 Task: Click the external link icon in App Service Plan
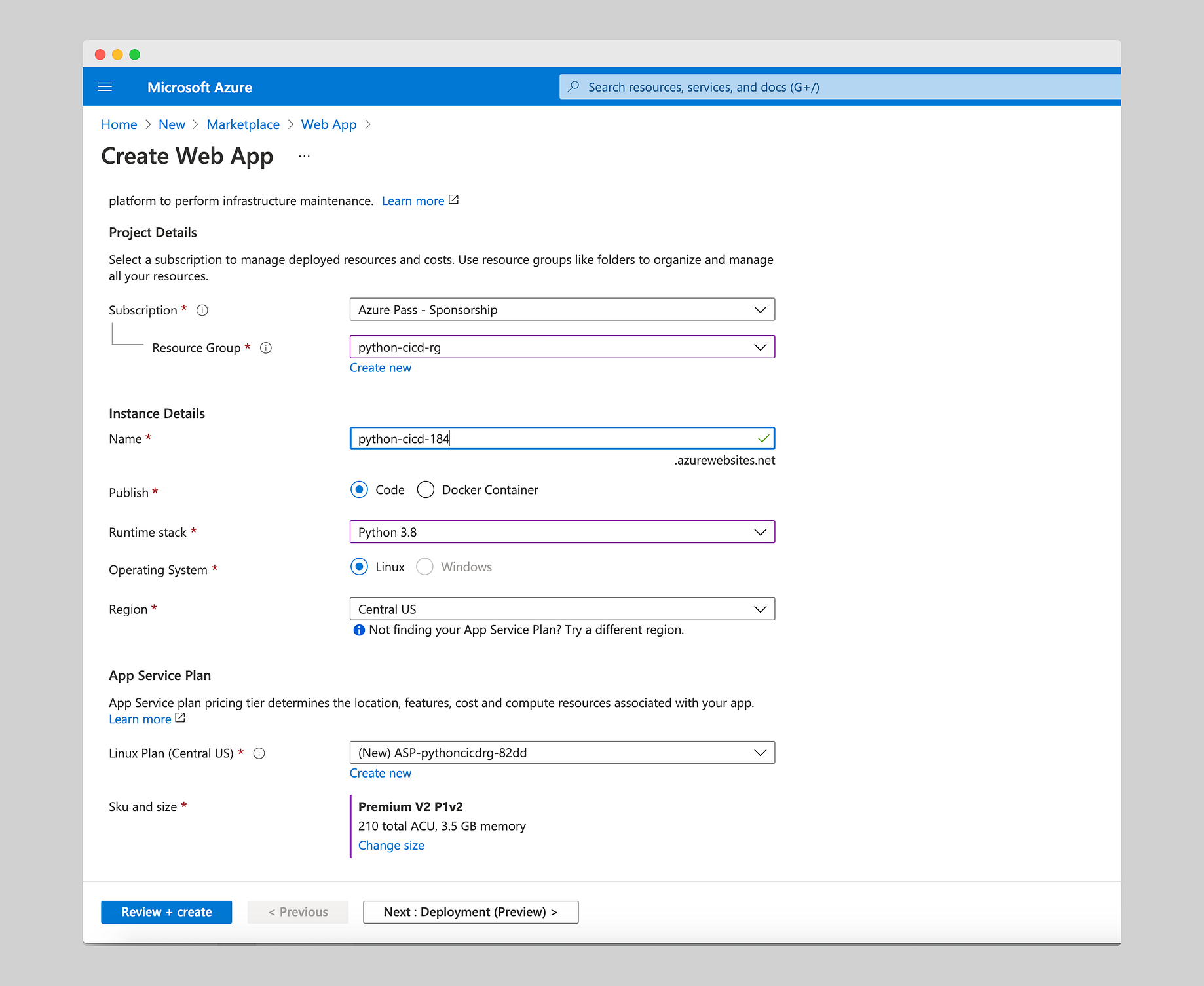pos(180,718)
